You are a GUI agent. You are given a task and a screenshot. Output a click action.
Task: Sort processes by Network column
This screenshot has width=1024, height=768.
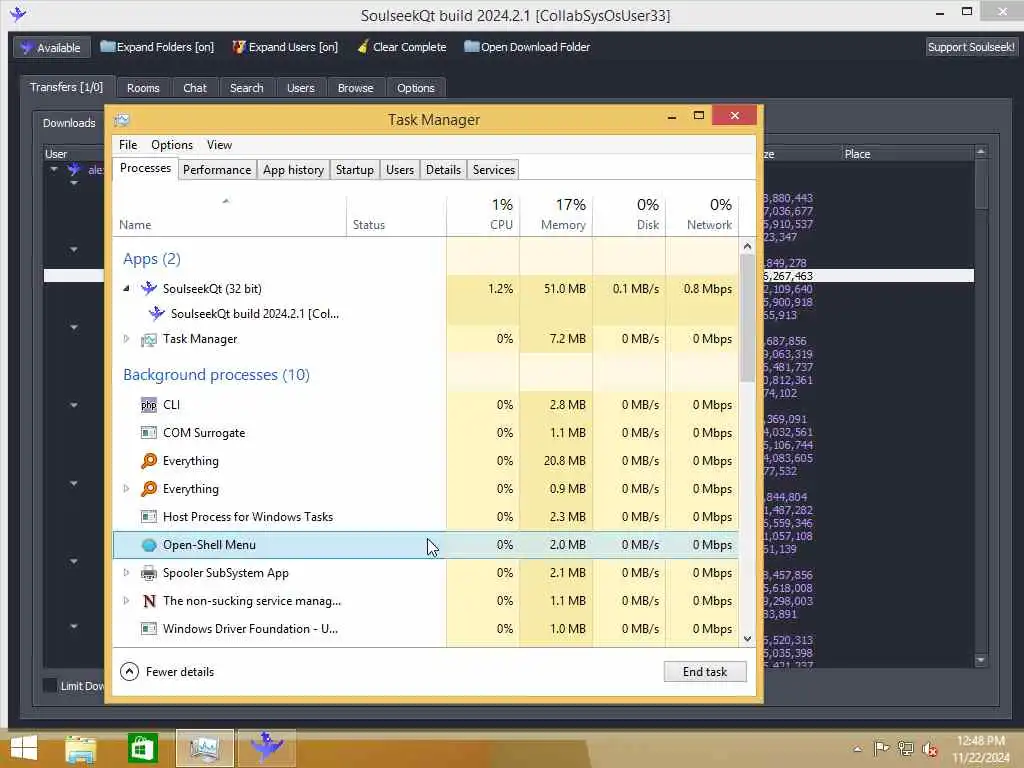coord(703,215)
